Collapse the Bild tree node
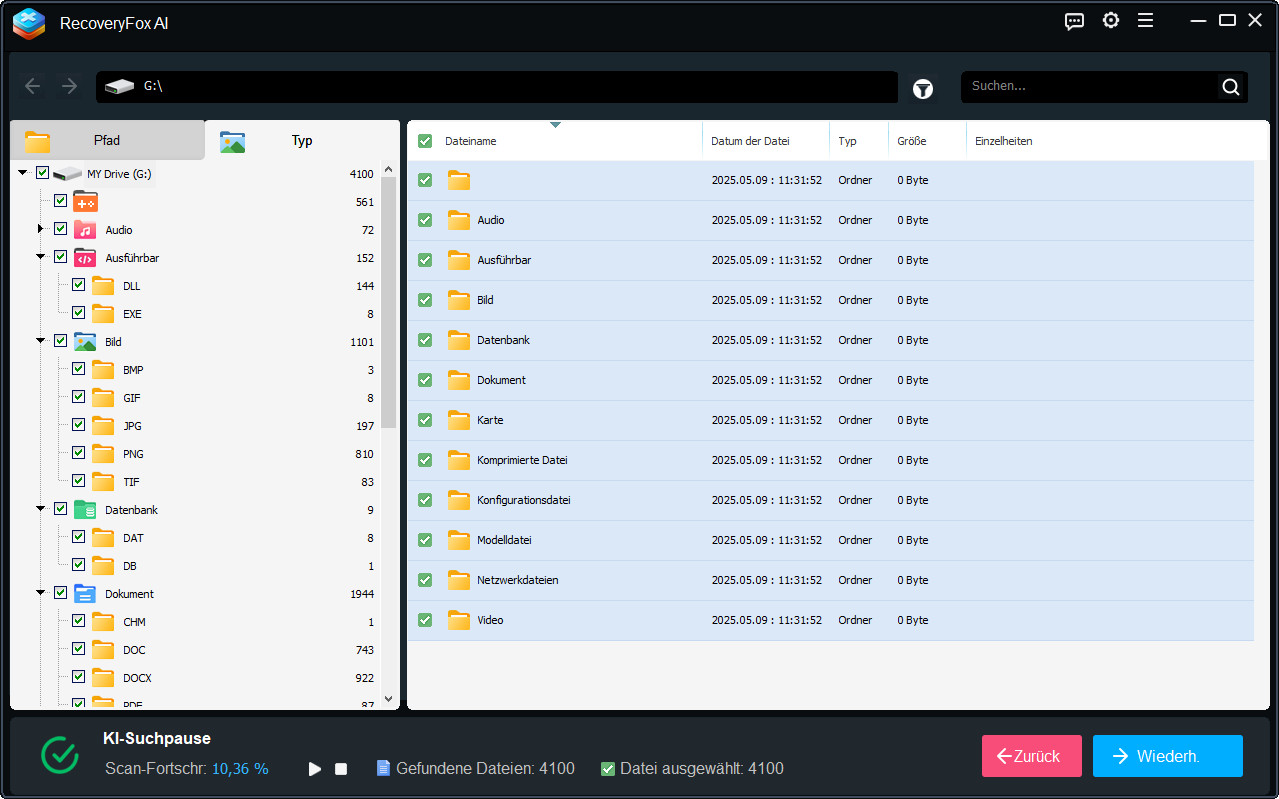This screenshot has height=799, width=1279. point(41,341)
